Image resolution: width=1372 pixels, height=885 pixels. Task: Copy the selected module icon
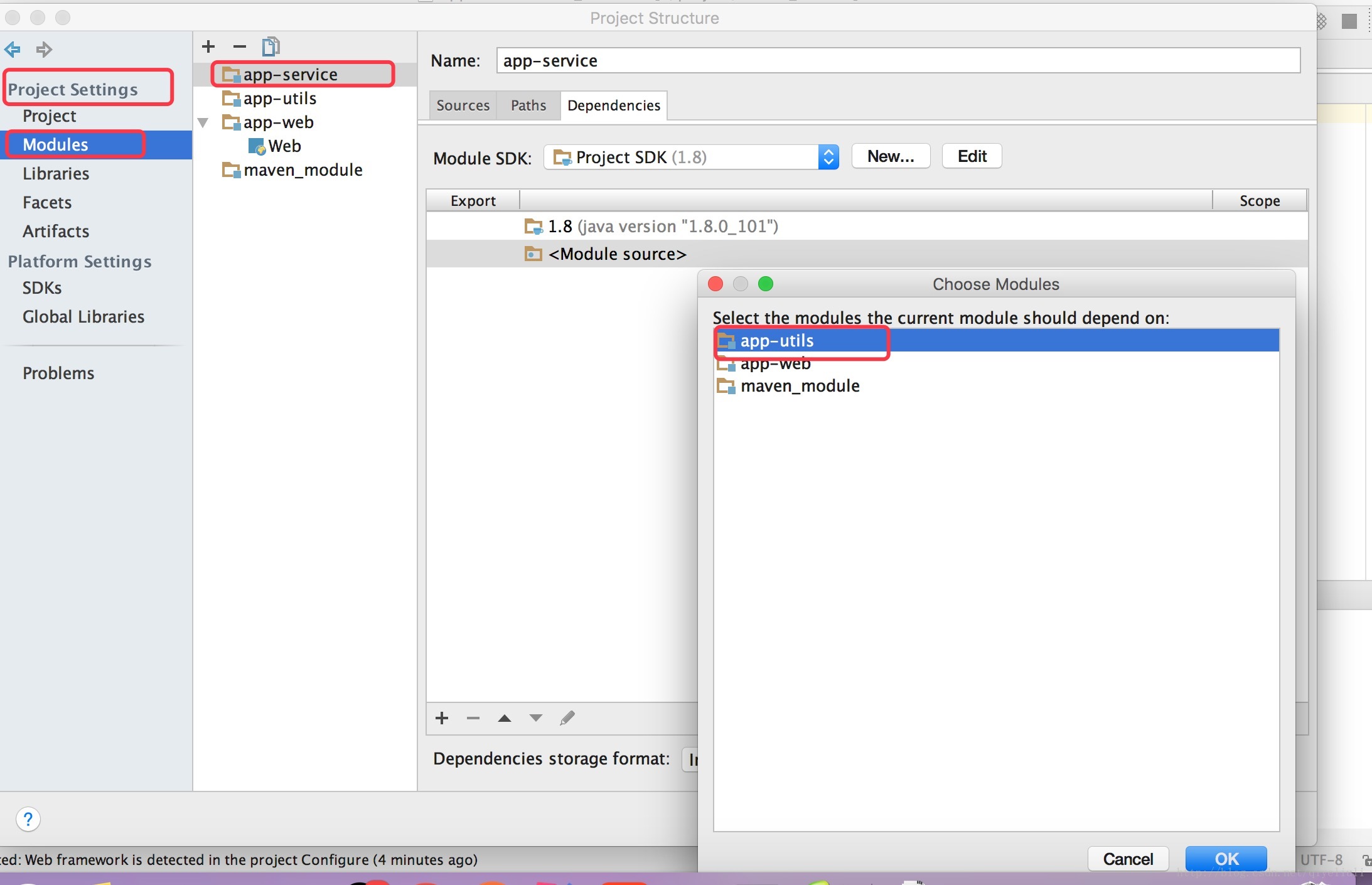tap(271, 46)
